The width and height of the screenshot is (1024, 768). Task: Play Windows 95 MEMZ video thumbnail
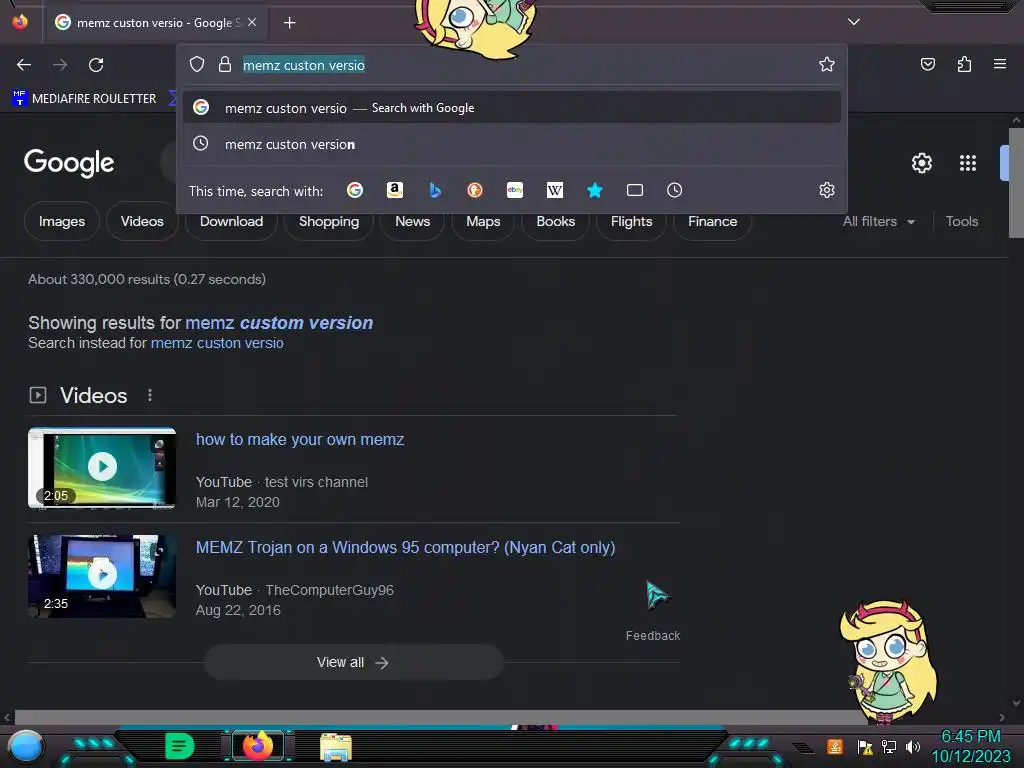(102, 575)
